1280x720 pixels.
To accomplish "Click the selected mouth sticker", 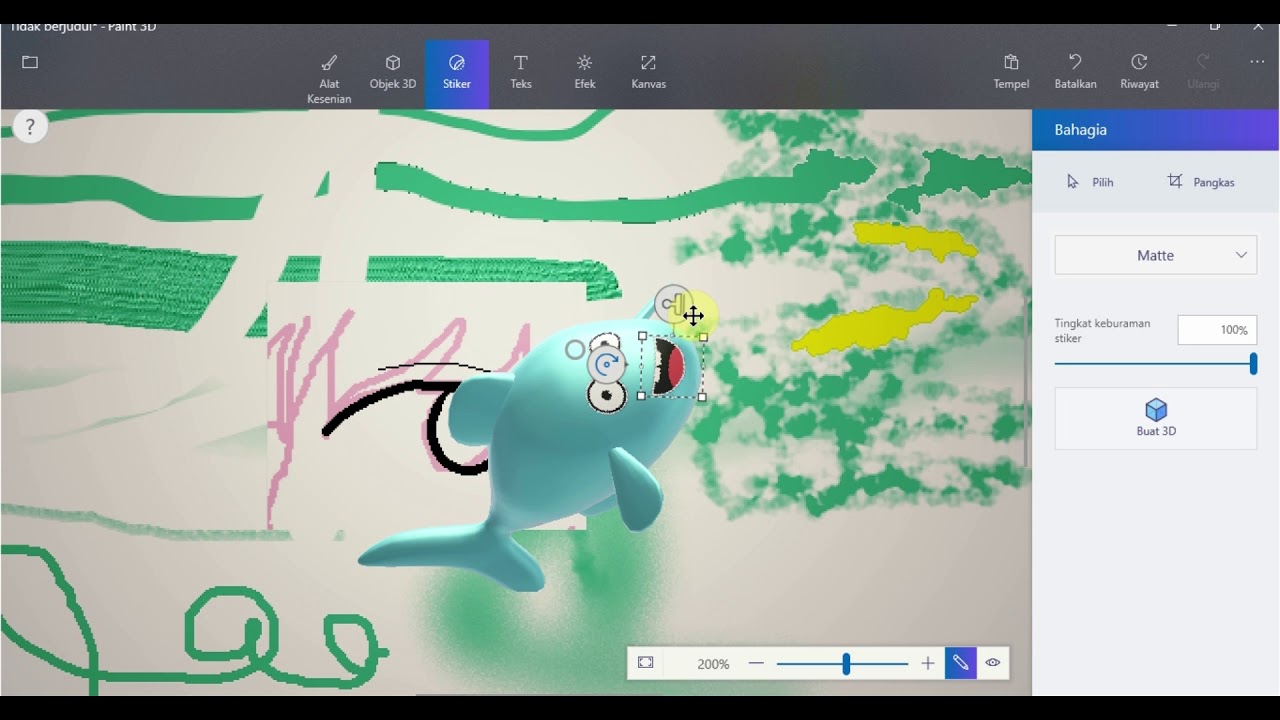I will [671, 367].
